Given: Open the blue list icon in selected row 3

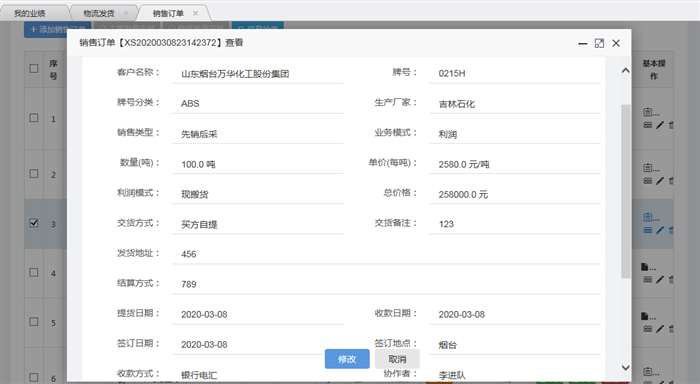Looking at the screenshot, I should click(x=647, y=230).
